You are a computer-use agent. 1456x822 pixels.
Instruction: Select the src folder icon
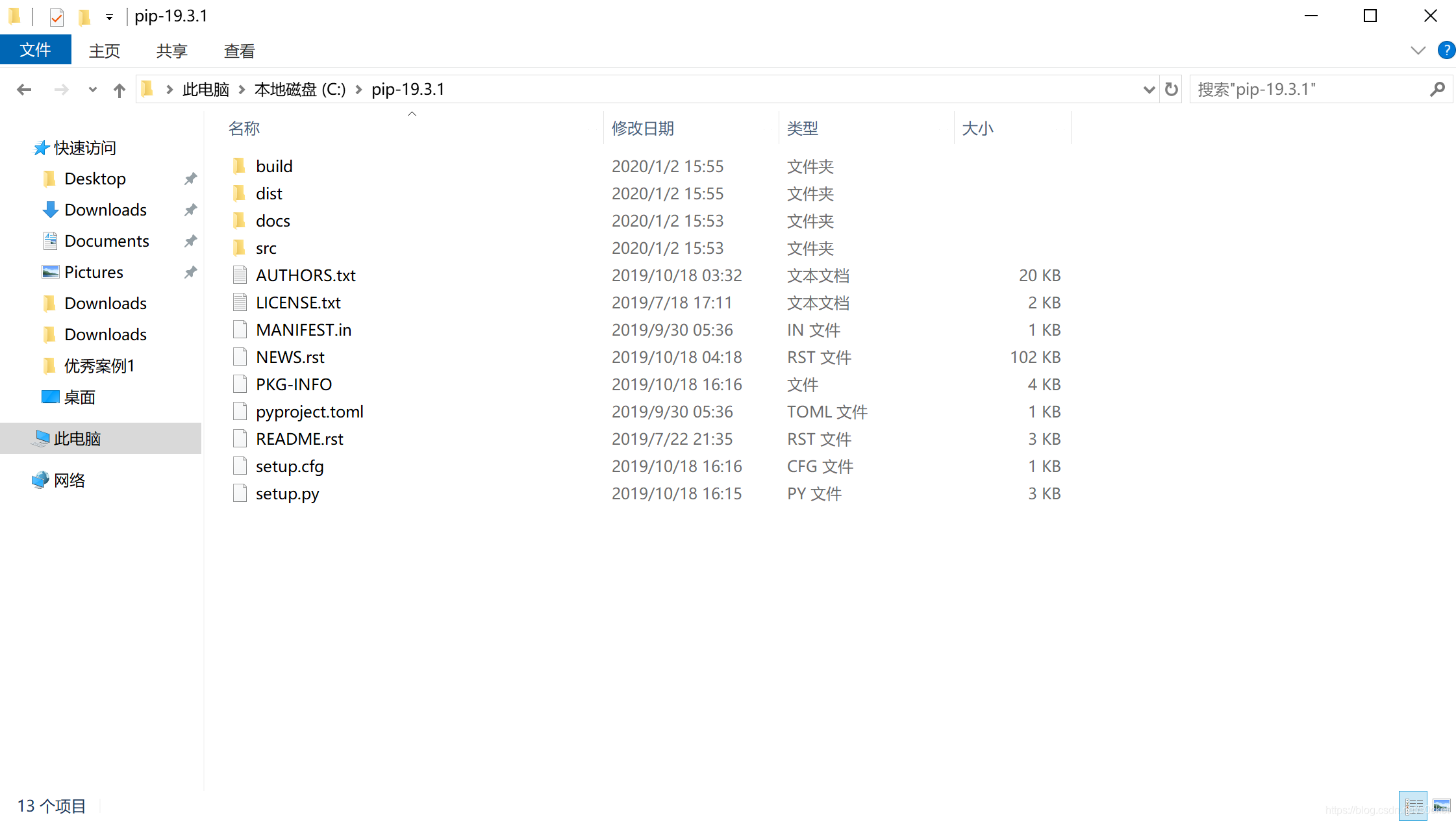click(239, 248)
